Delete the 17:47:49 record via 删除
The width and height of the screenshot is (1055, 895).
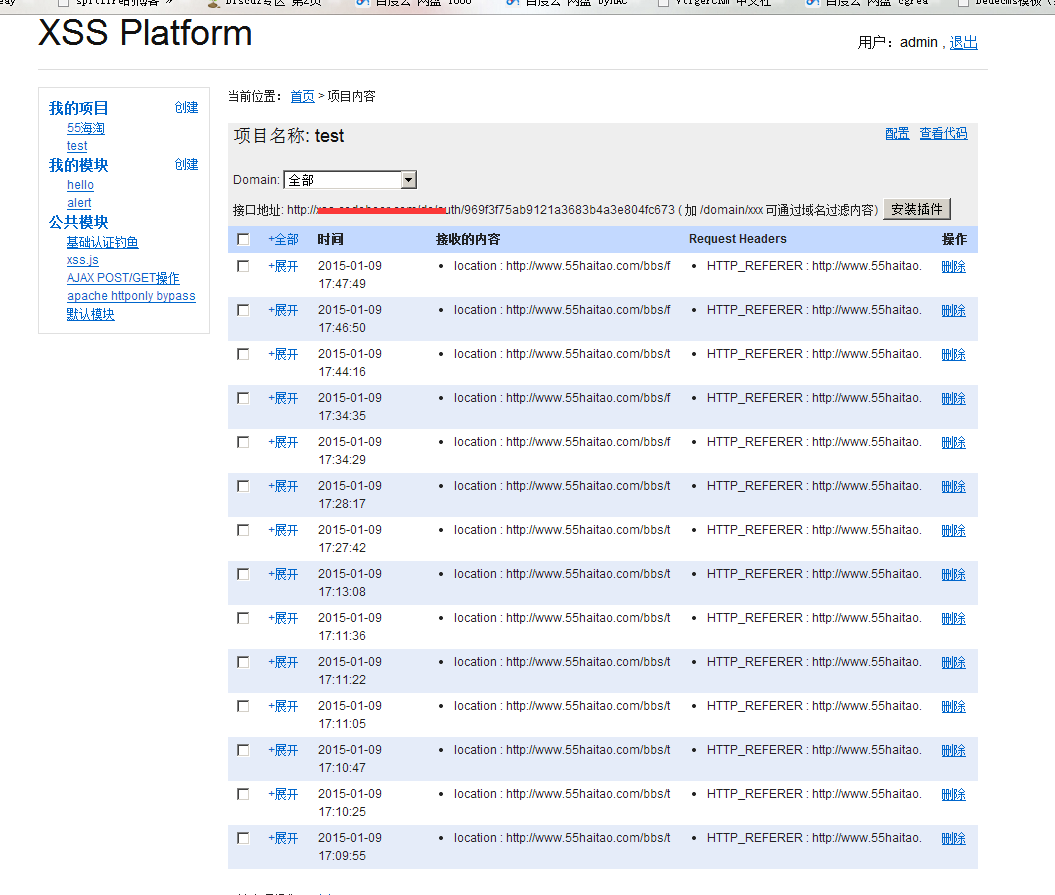(x=953, y=266)
